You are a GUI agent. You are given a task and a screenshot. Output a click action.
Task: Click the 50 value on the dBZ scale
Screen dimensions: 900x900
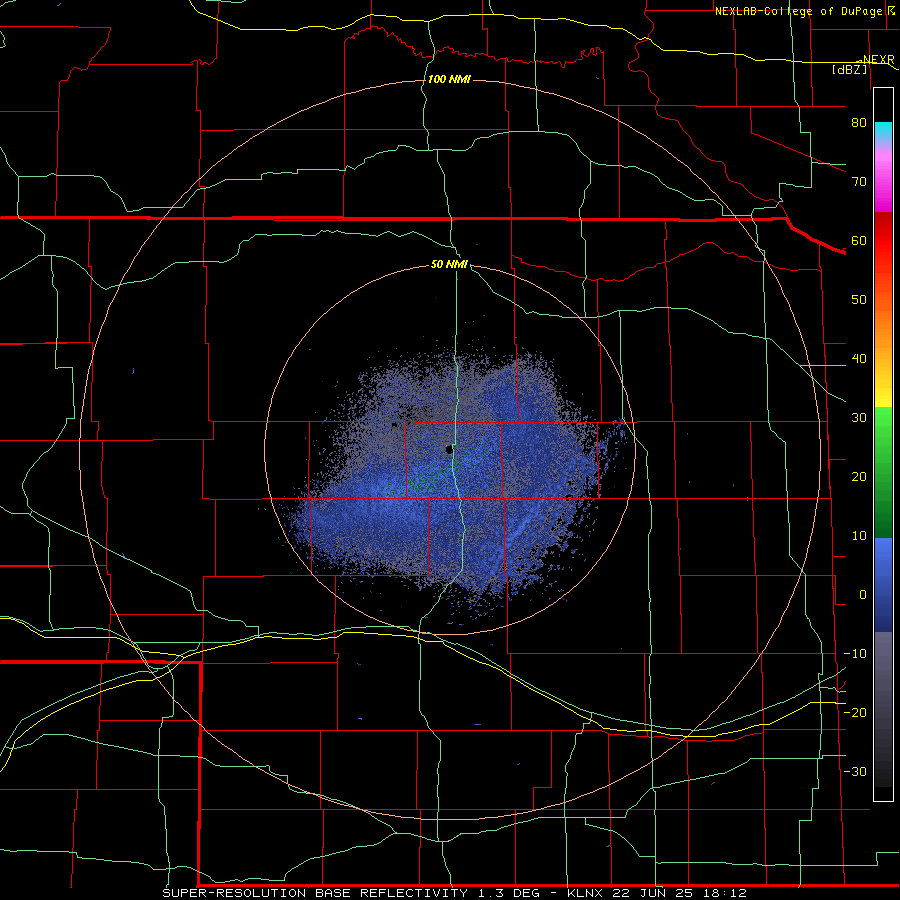859,300
